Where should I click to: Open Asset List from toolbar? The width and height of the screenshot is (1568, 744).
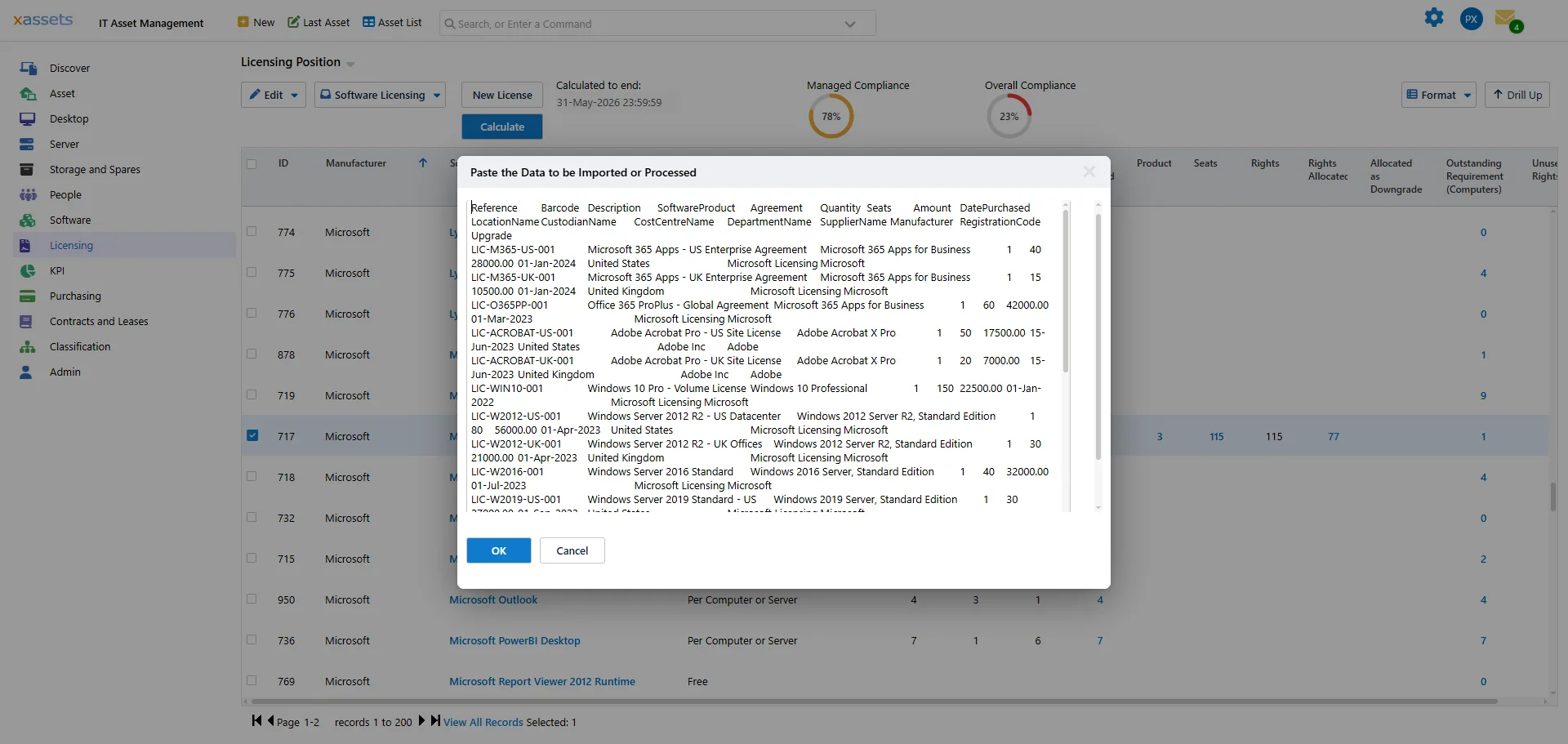[x=392, y=23]
